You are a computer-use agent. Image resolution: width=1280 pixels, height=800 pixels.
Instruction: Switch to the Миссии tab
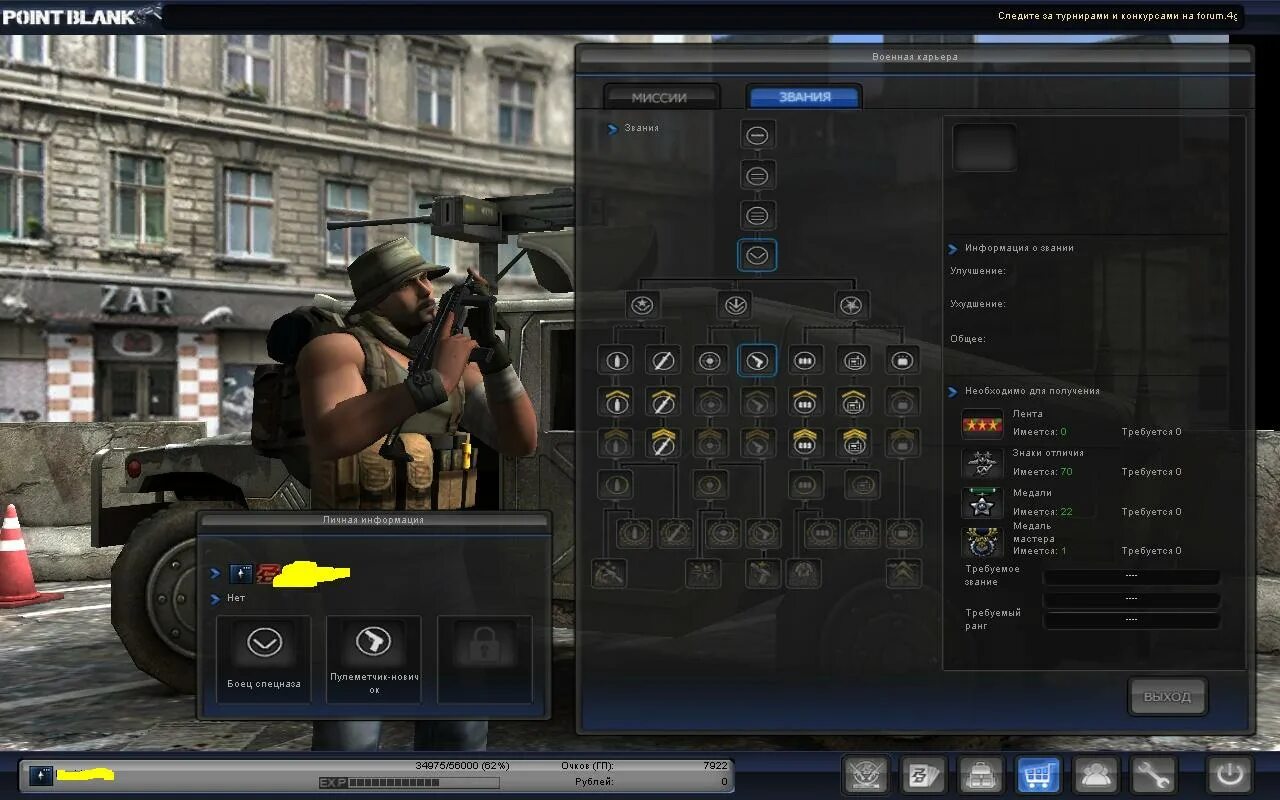pos(660,97)
